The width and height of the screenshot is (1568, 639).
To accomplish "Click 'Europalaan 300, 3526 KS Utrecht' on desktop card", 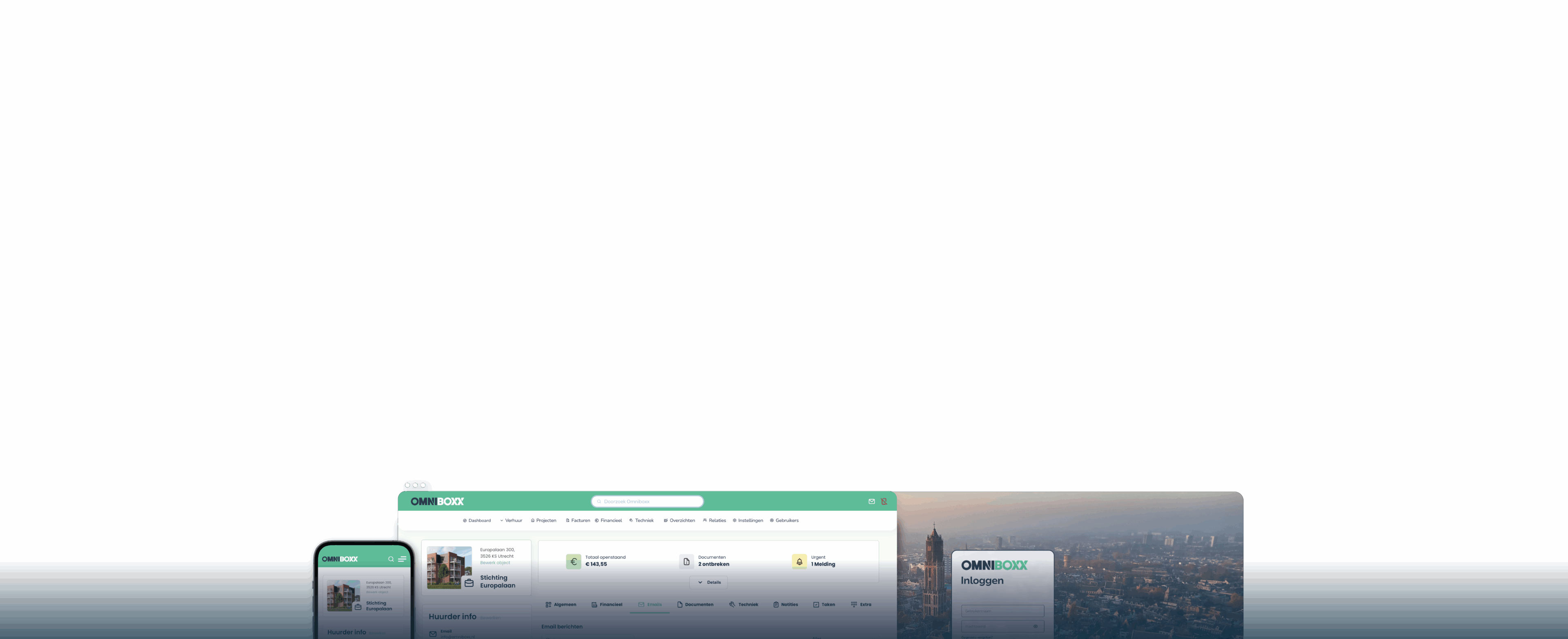I will [x=497, y=552].
